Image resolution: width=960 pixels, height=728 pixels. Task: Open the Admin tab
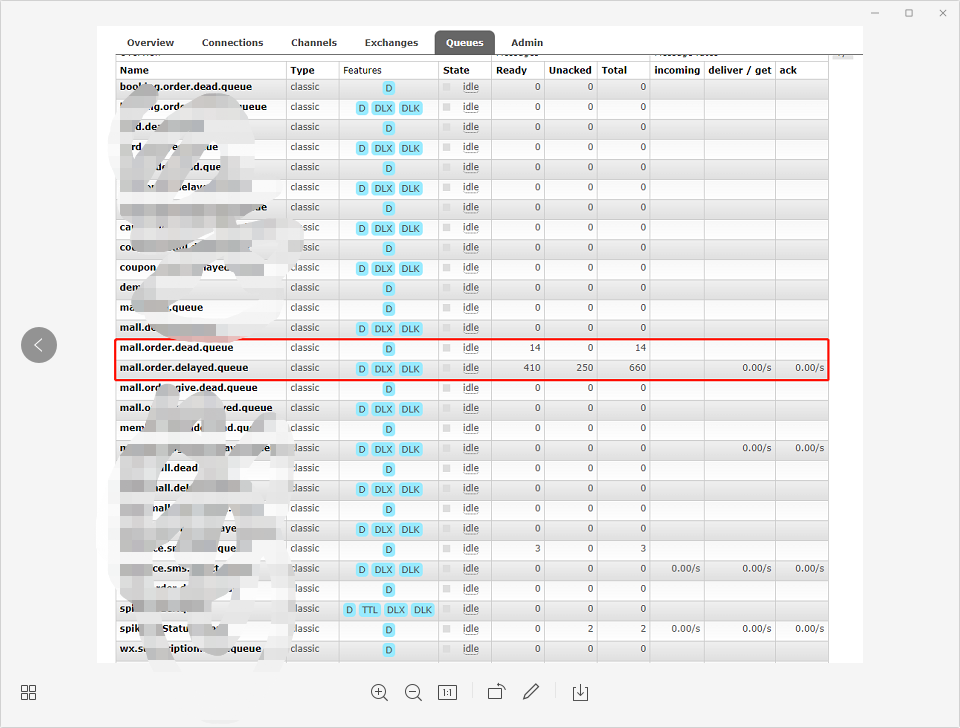[x=527, y=43]
